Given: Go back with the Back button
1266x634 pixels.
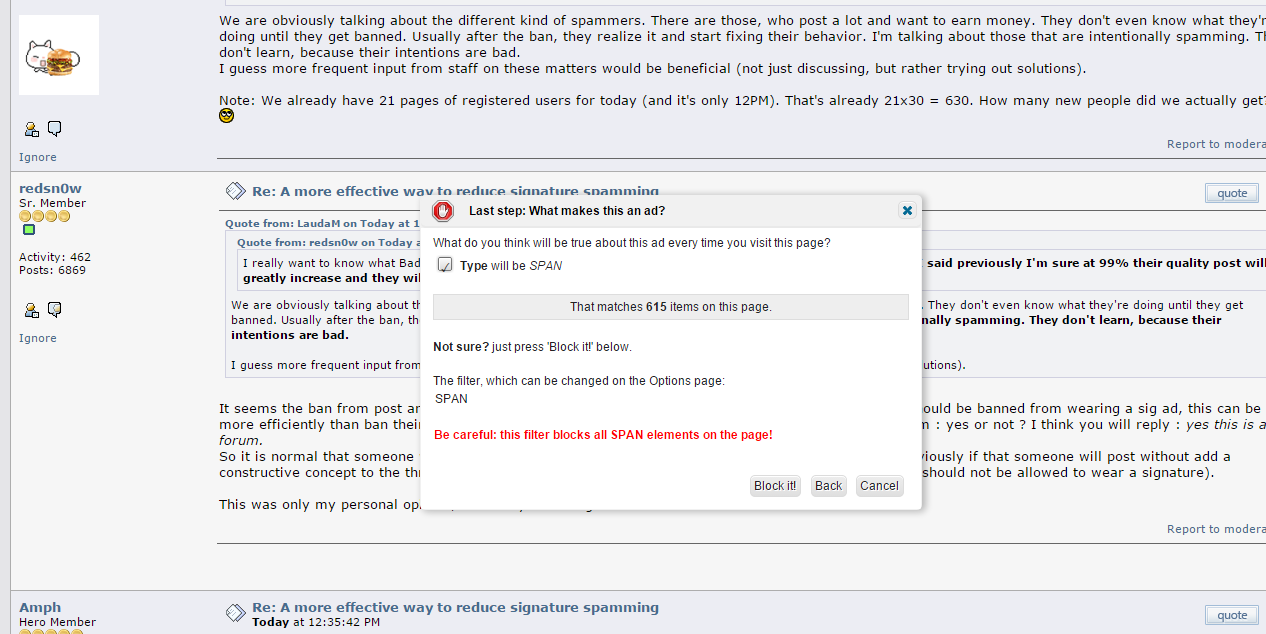Looking at the screenshot, I should pos(828,486).
